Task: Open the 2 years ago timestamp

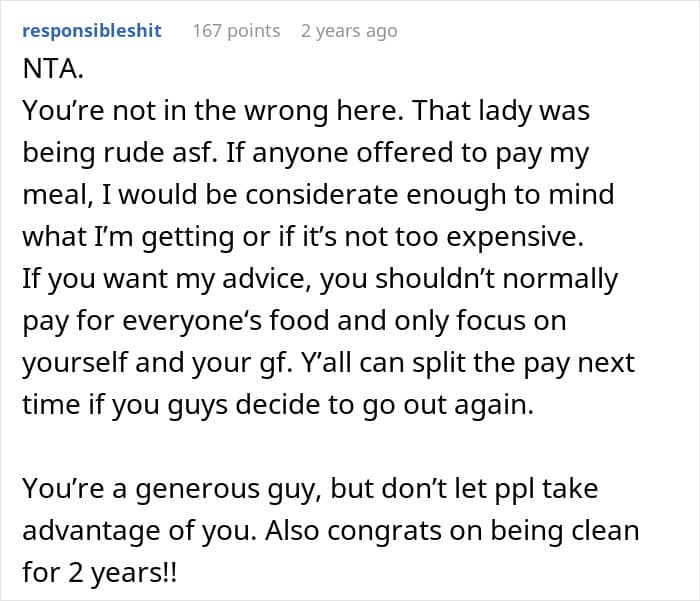Action: click(349, 31)
